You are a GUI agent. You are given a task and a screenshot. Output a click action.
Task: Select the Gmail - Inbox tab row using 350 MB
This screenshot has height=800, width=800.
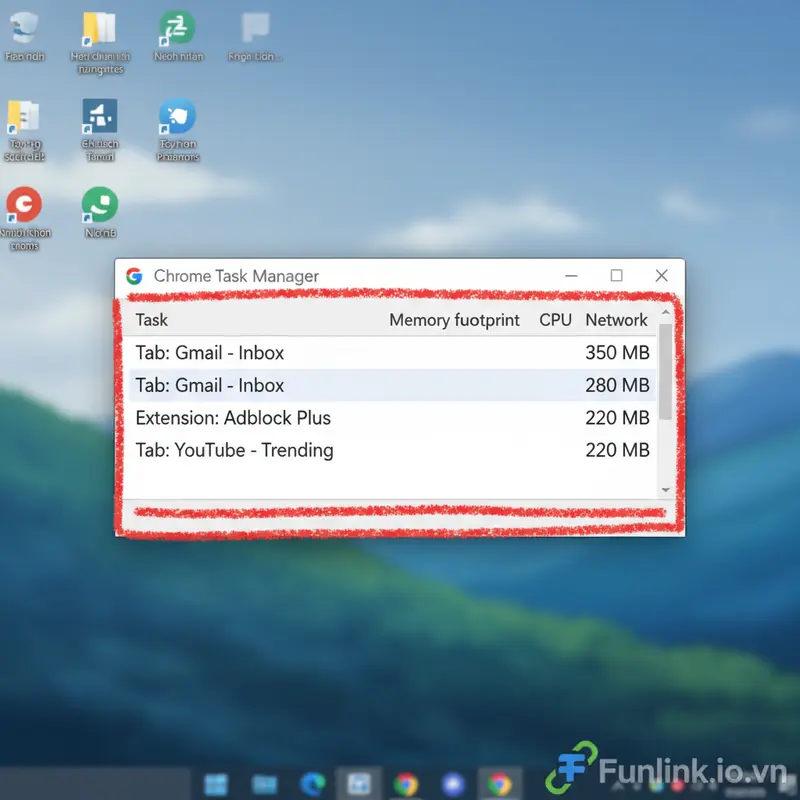390,353
